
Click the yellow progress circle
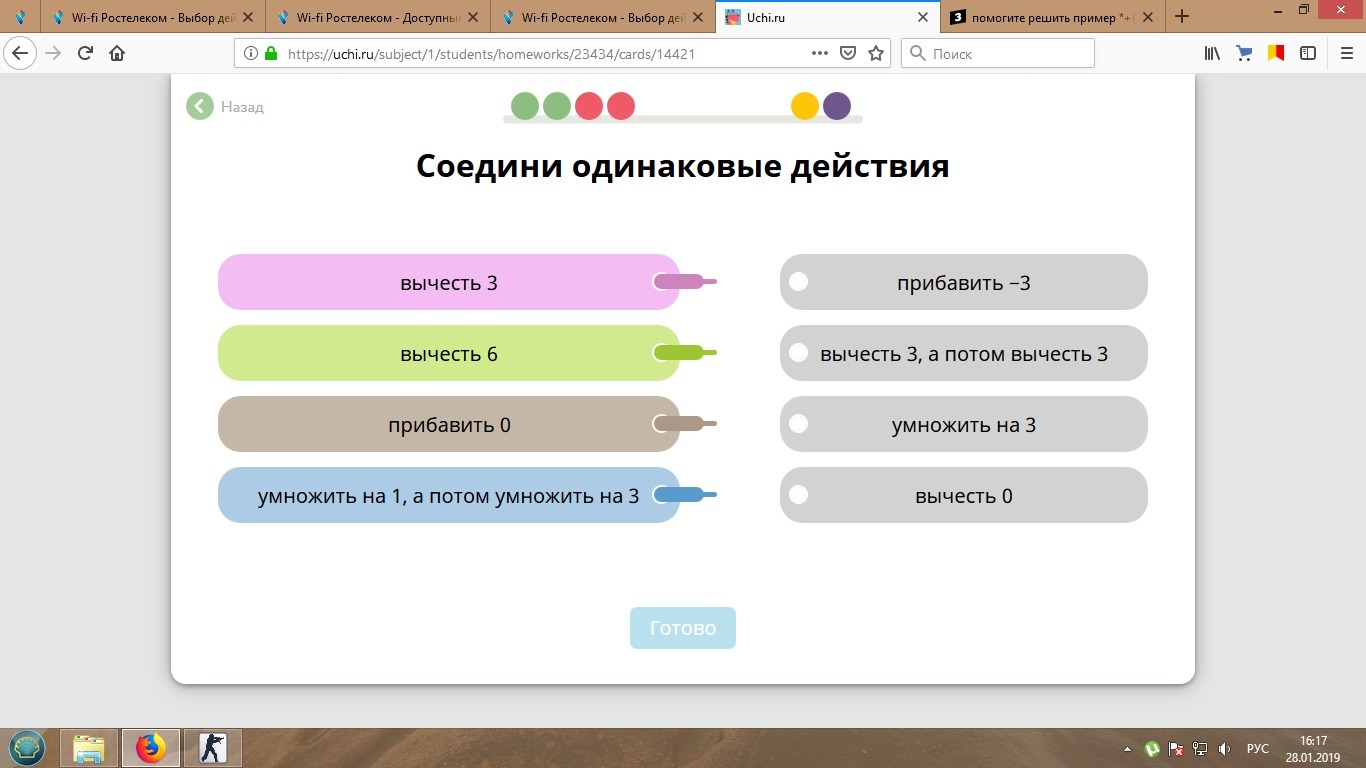point(805,106)
